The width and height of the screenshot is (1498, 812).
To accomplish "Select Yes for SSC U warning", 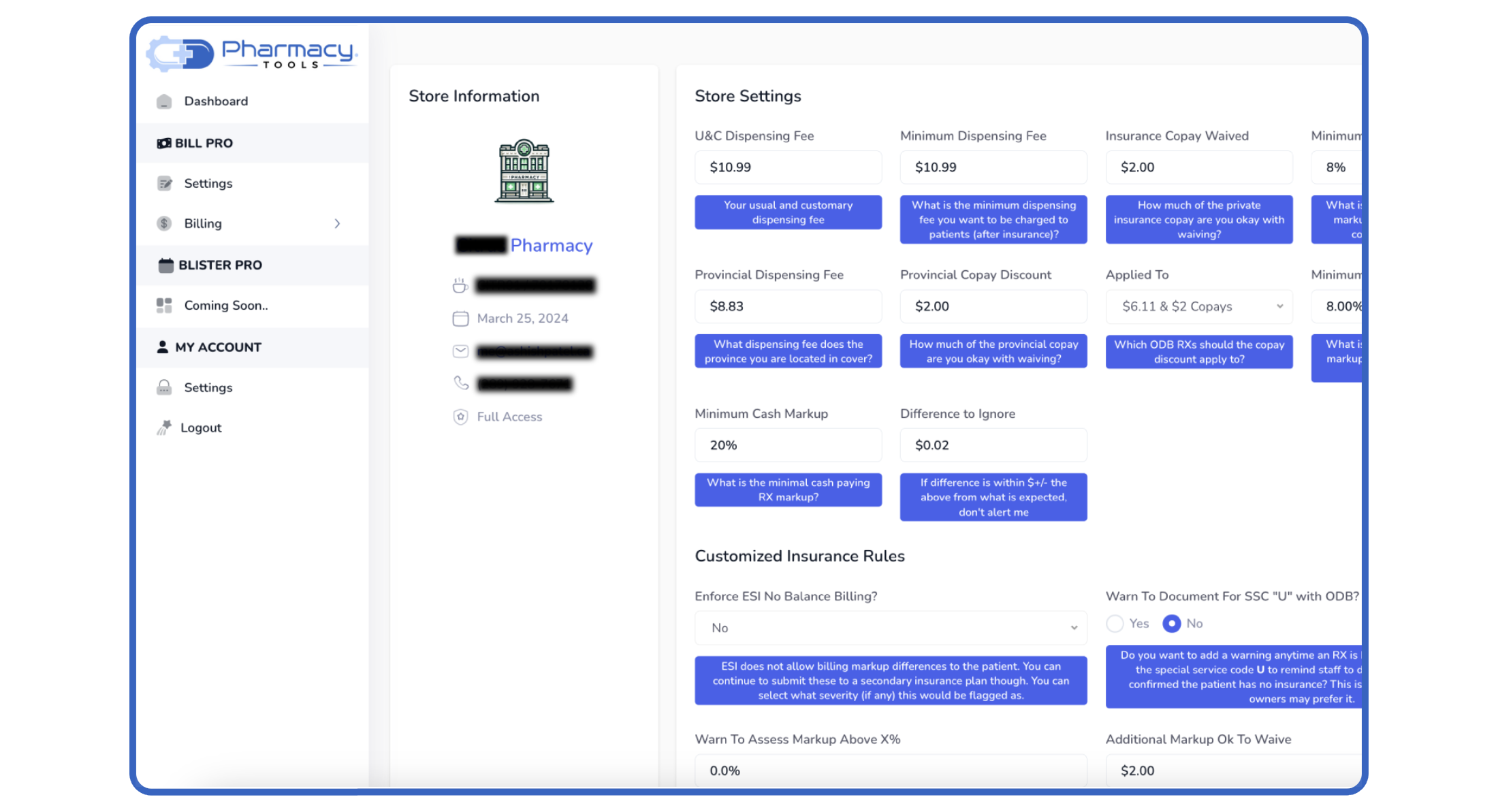I will [x=1115, y=623].
